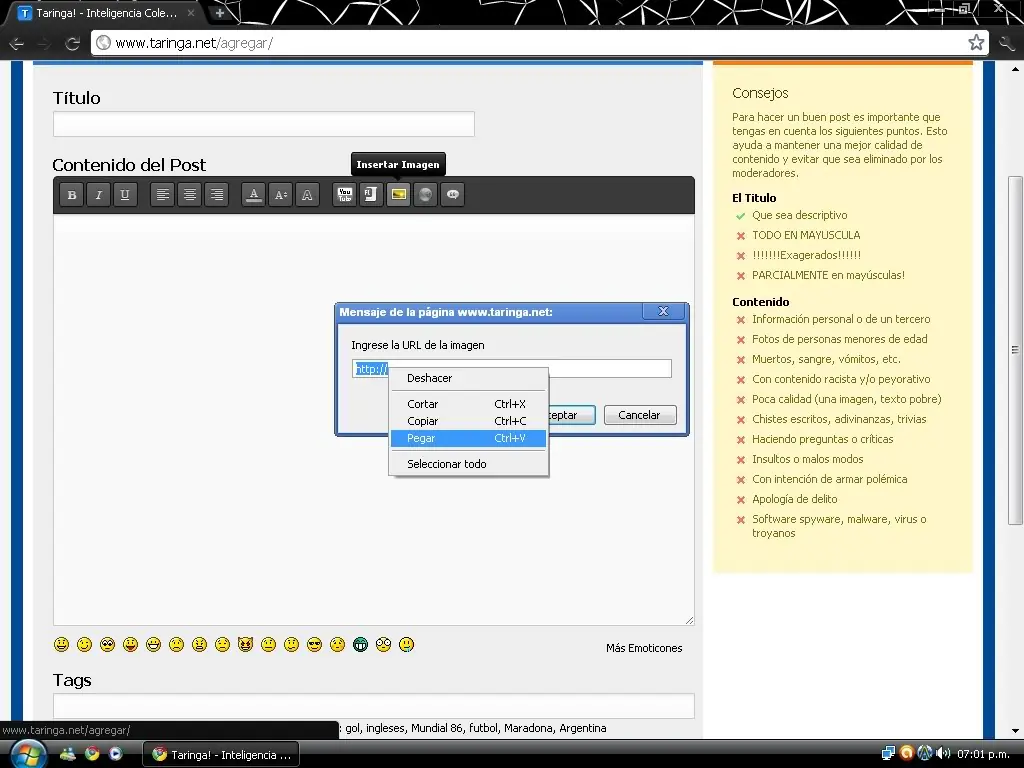The image size is (1024, 768).
Task: Toggle bold formatting in post editor
Action: click(72, 195)
